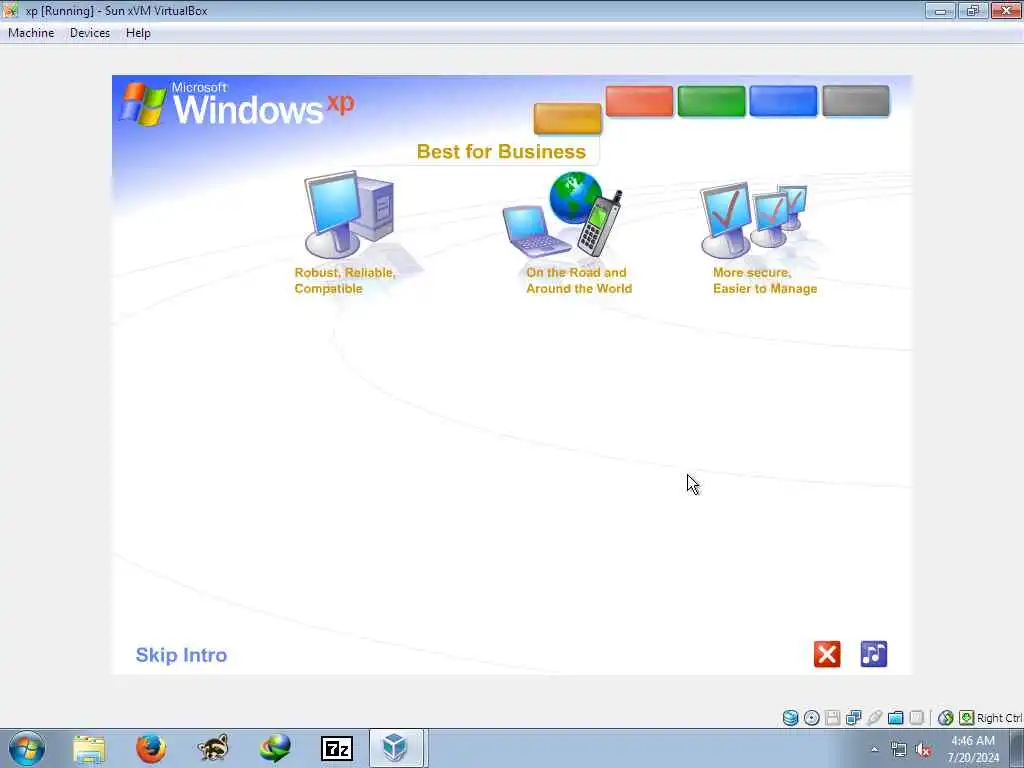Open the raccoon app taskbar icon
This screenshot has width=1024, height=768.
click(x=213, y=748)
